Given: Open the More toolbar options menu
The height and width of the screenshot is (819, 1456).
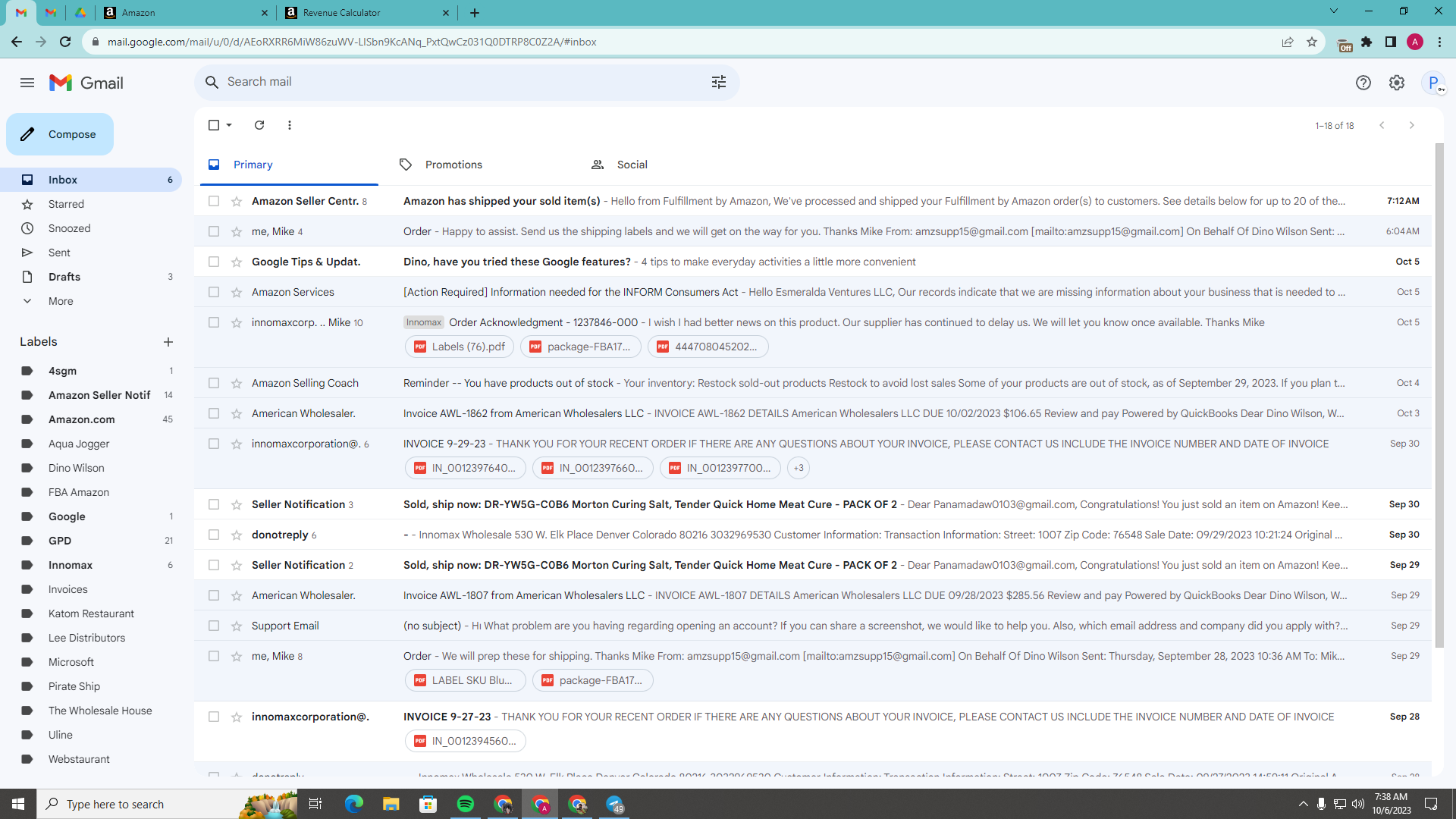Looking at the screenshot, I should pyautogui.click(x=290, y=125).
